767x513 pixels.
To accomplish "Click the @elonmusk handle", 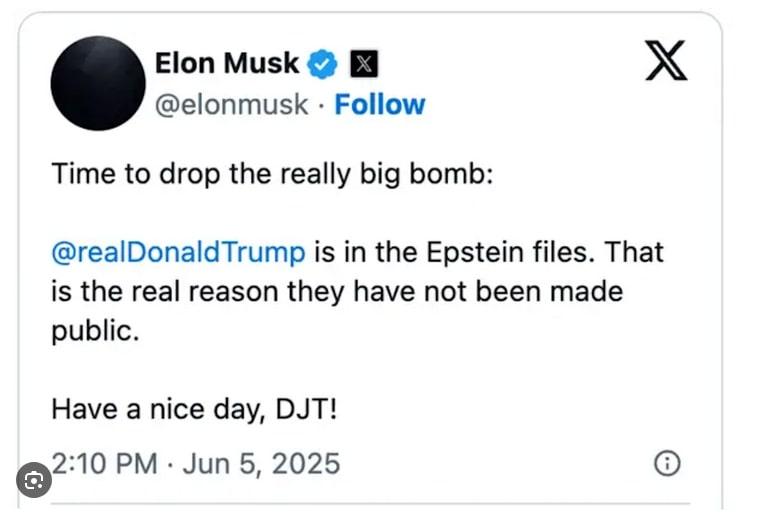I will click(x=231, y=105).
